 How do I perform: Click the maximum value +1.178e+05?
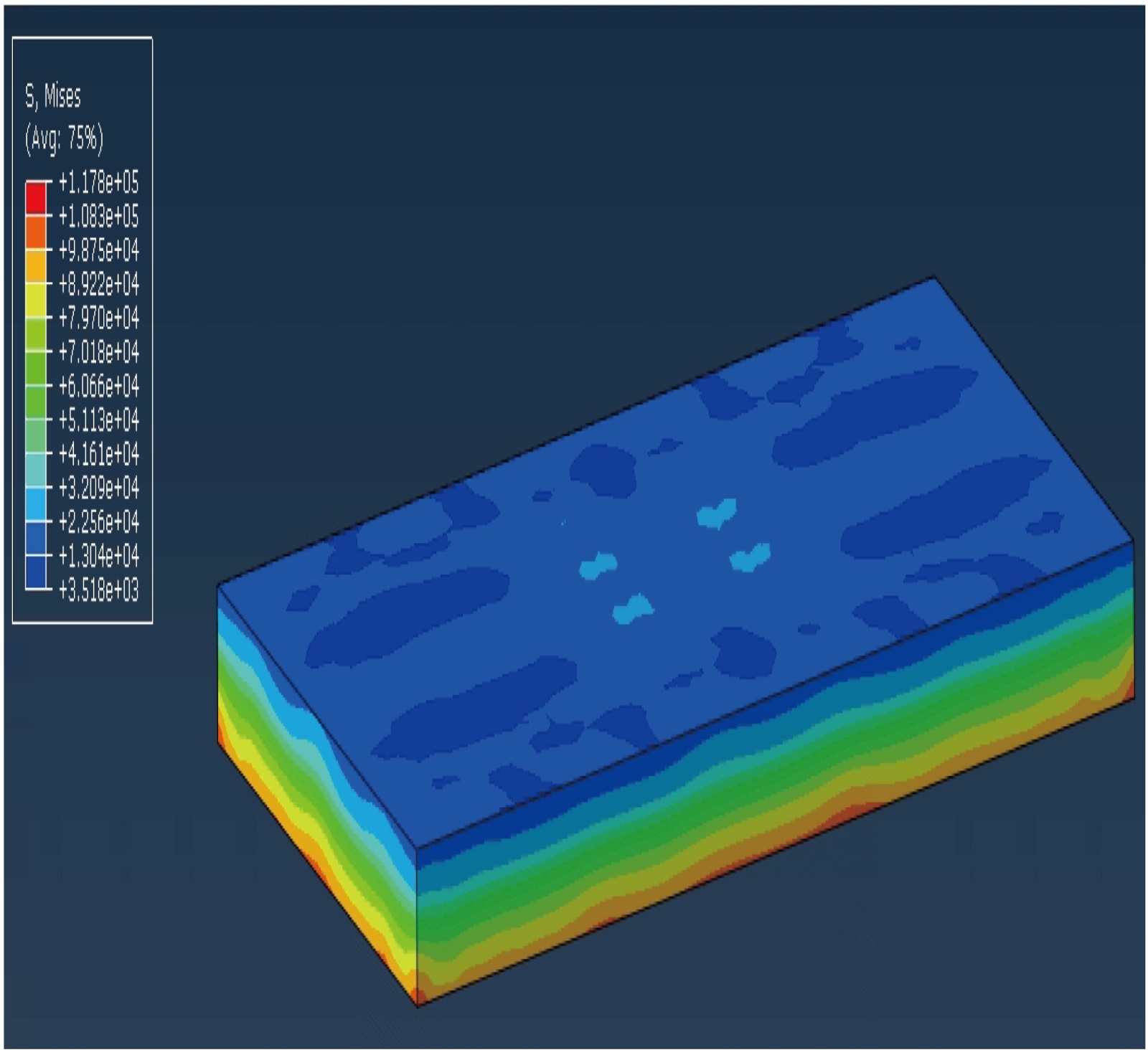click(x=98, y=183)
